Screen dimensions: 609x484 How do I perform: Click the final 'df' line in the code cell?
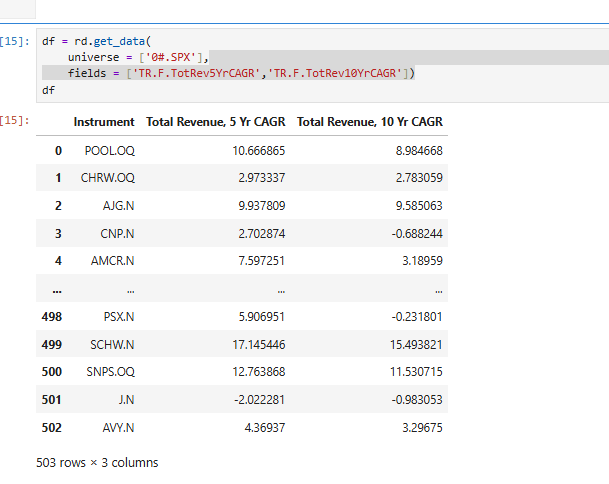point(48,90)
